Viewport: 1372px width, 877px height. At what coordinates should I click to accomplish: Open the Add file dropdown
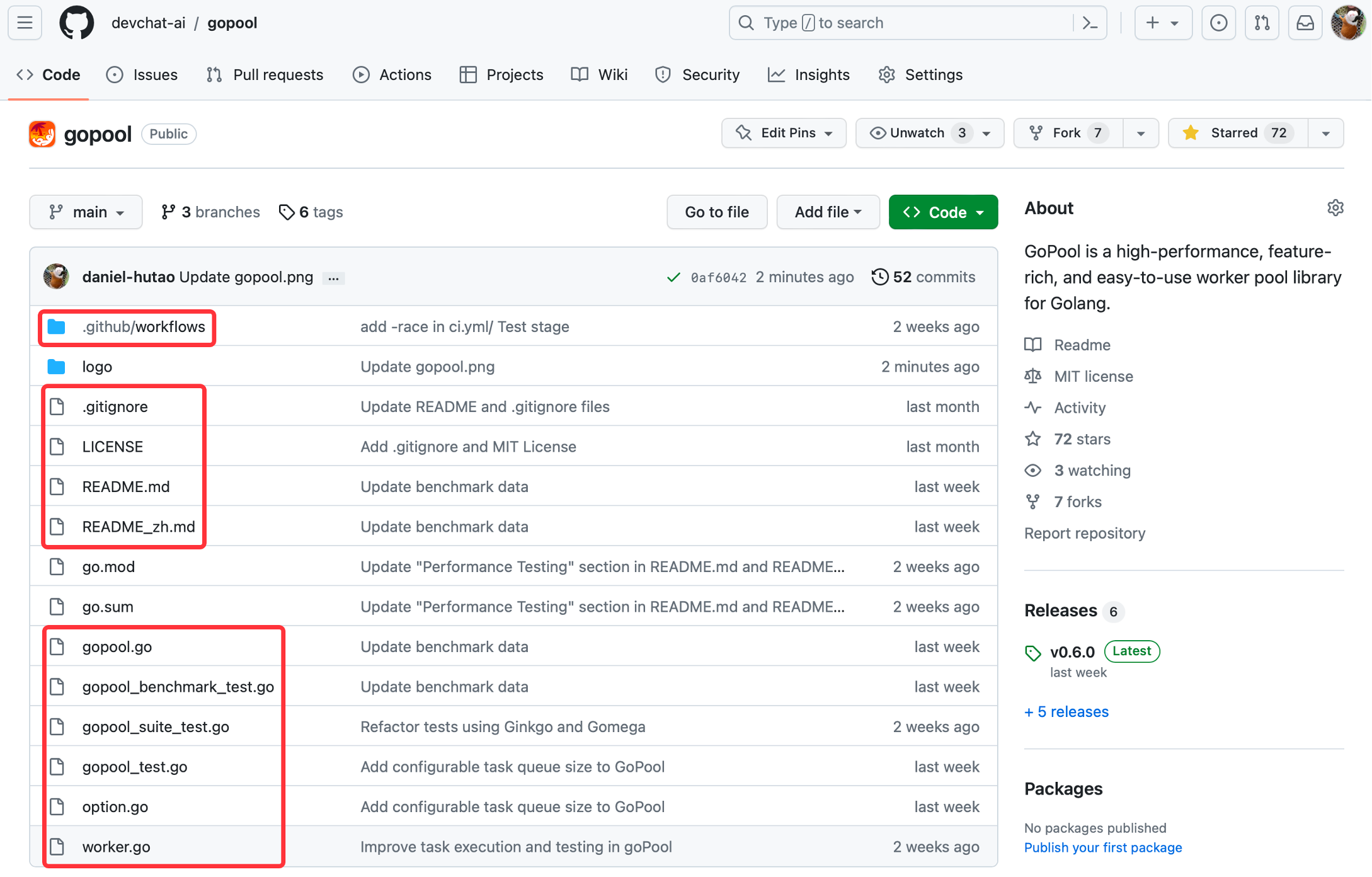click(x=827, y=212)
